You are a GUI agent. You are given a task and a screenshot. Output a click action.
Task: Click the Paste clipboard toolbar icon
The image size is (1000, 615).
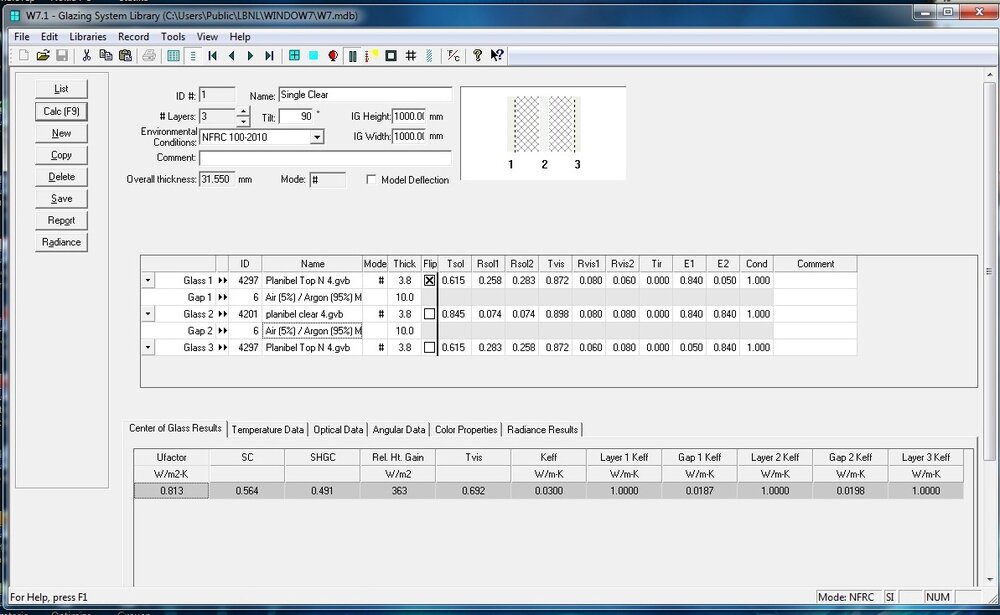pyautogui.click(x=124, y=56)
